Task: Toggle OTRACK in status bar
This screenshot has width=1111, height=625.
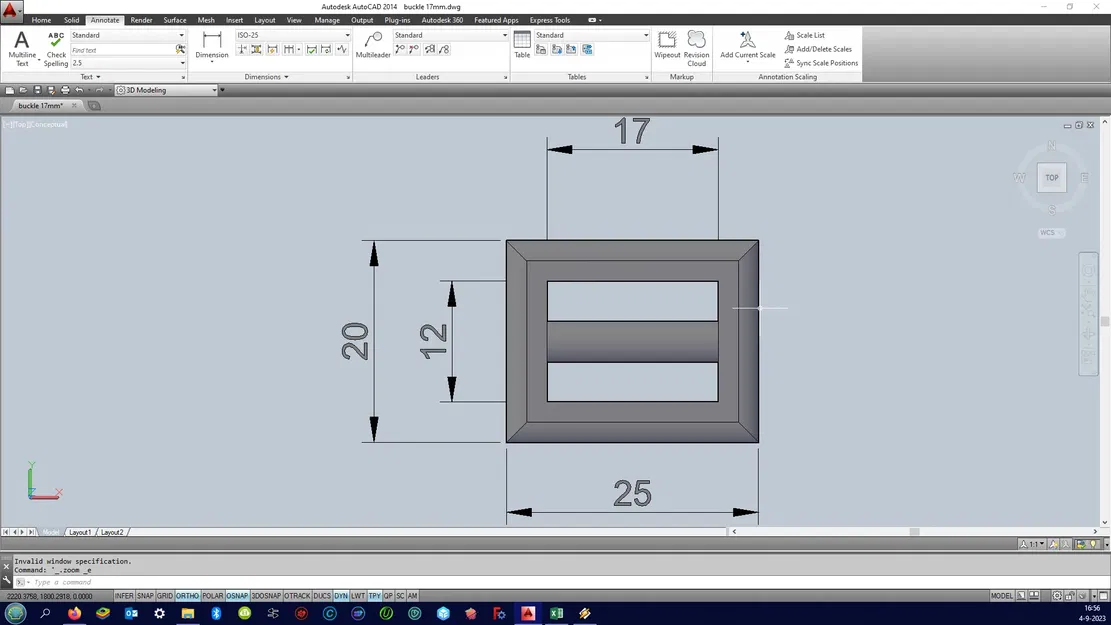Action: tap(298, 596)
